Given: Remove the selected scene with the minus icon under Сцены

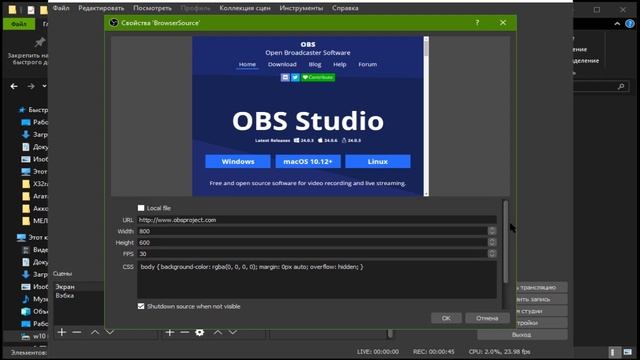Looking at the screenshot, I should pyautogui.click(x=77, y=332).
